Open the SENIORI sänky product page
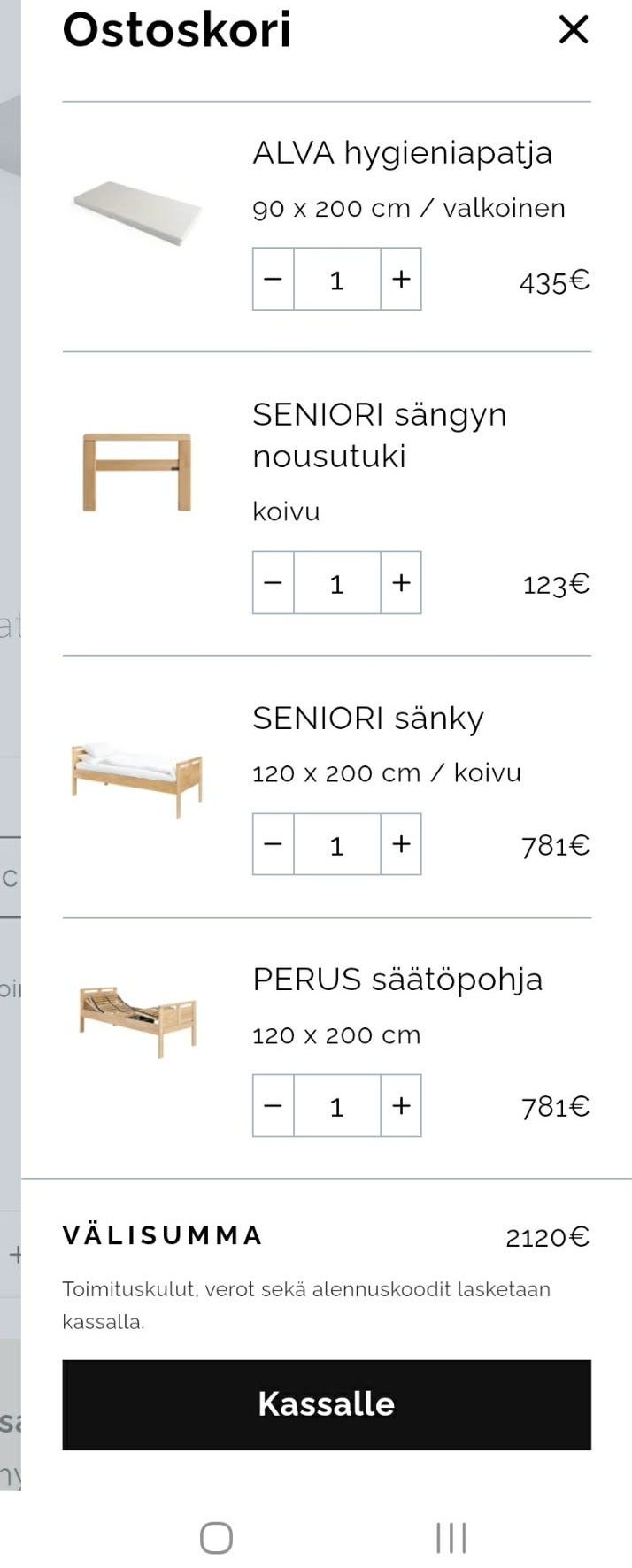This screenshot has width=632, height=1568. [368, 718]
